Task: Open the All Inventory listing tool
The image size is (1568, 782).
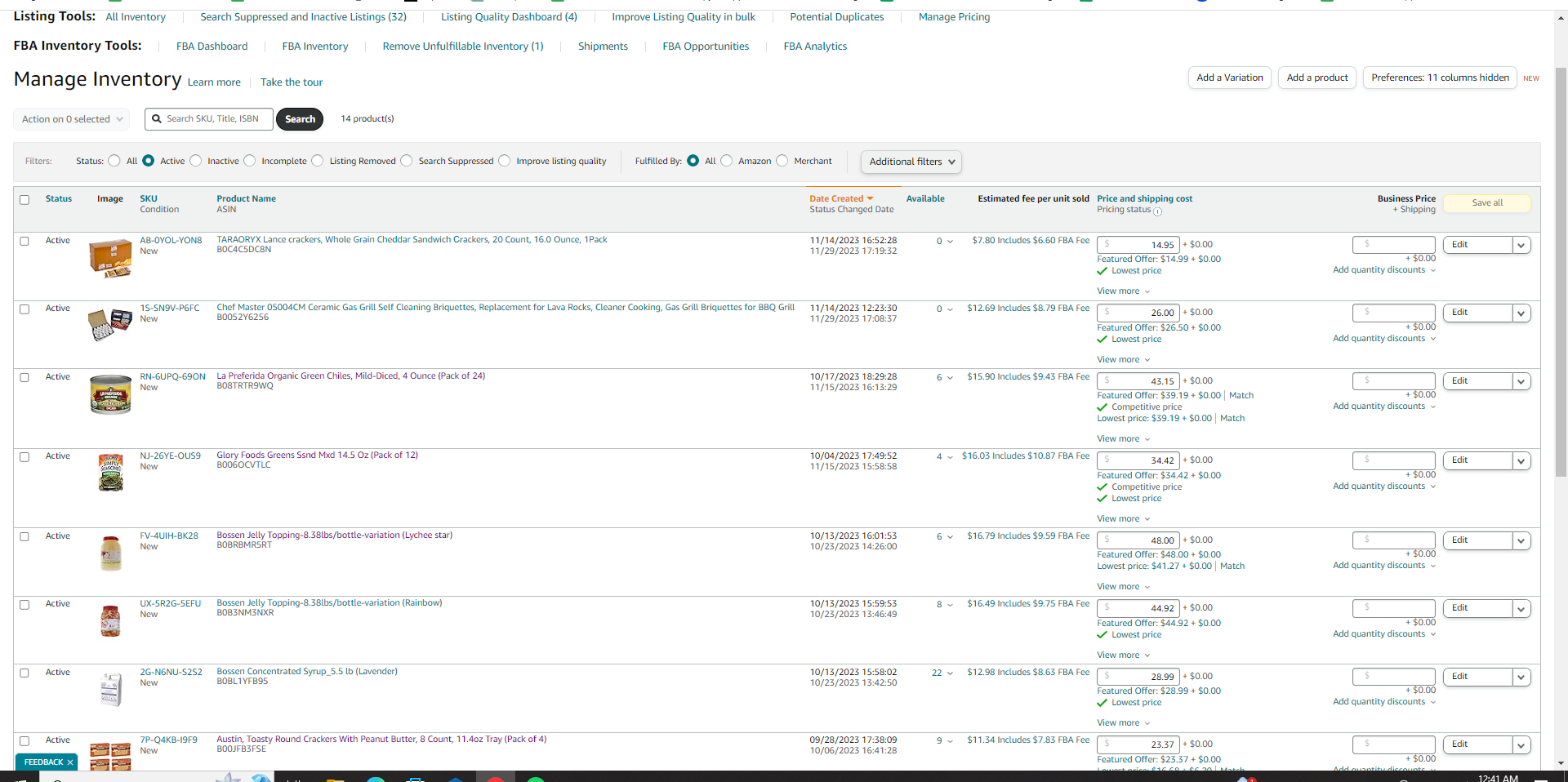Action: click(136, 17)
